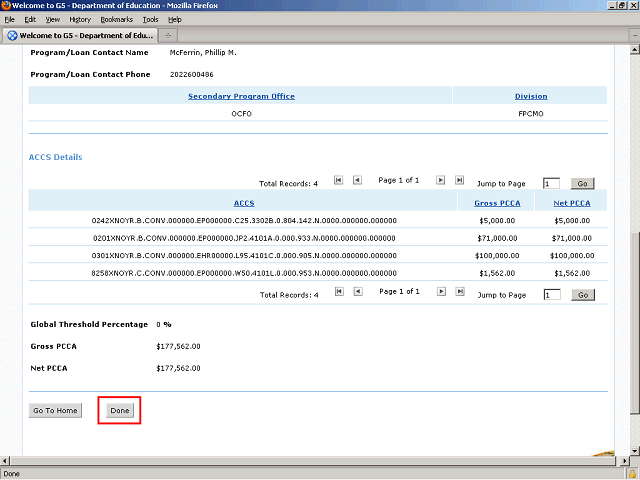The width and height of the screenshot is (640, 480).
Task: Click next-page icon in top pagination
Action: tap(439, 181)
